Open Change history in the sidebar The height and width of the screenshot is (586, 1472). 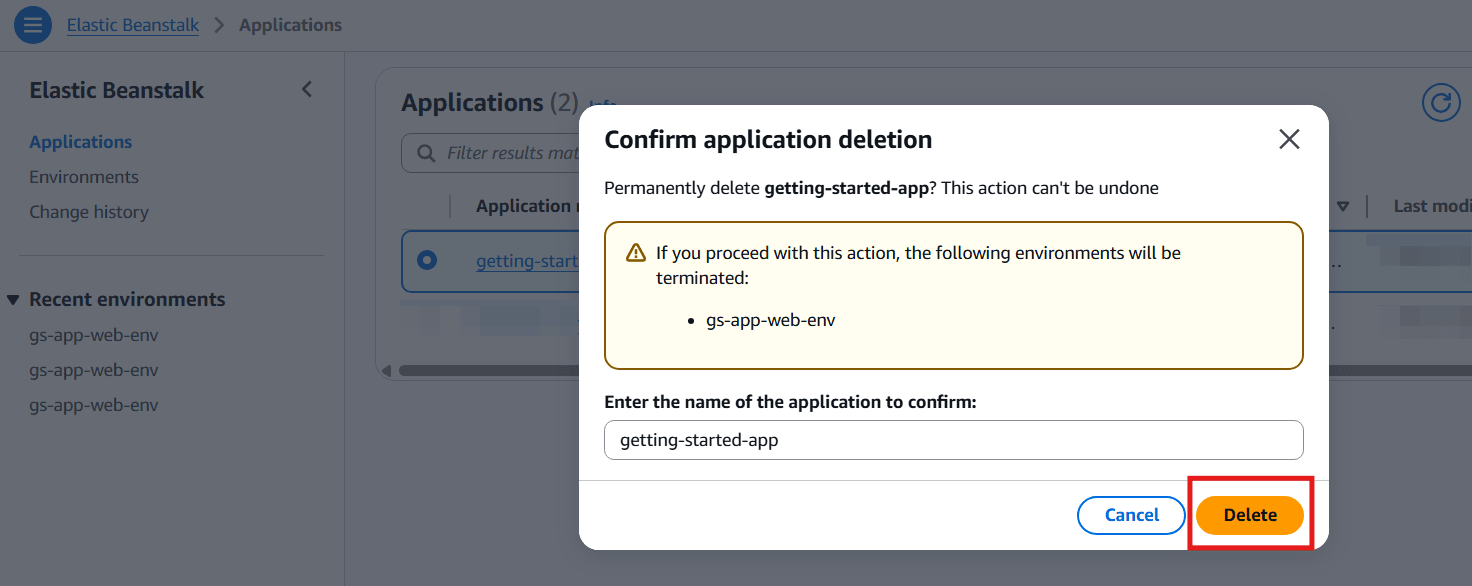click(x=89, y=212)
